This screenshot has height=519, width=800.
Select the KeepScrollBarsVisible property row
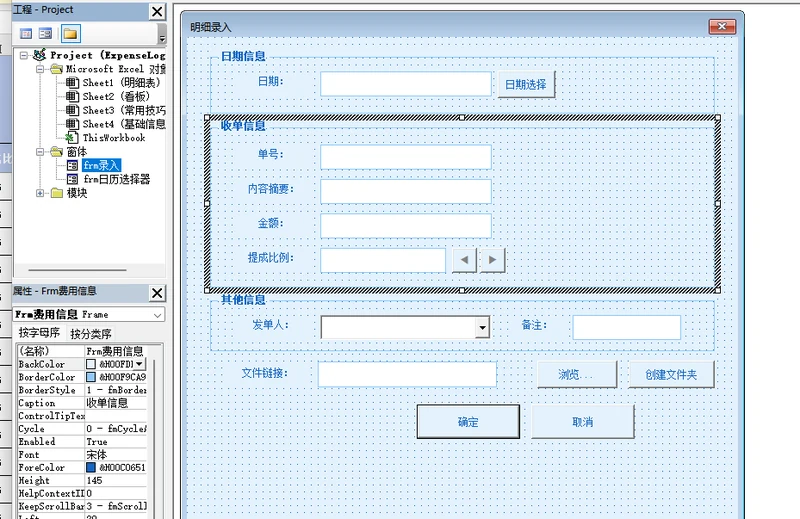[82, 506]
